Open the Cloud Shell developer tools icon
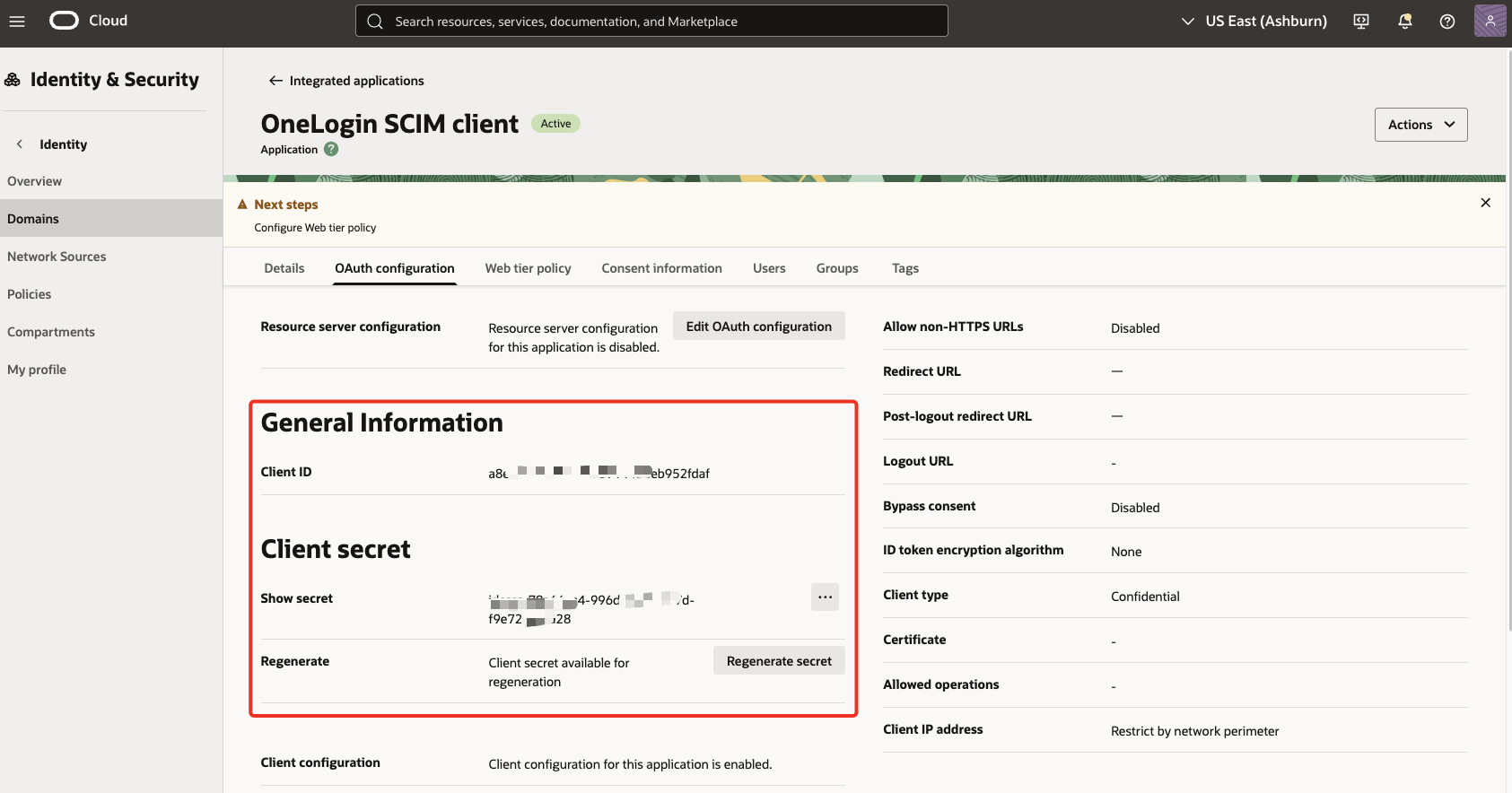1512x793 pixels. pos(1361,22)
